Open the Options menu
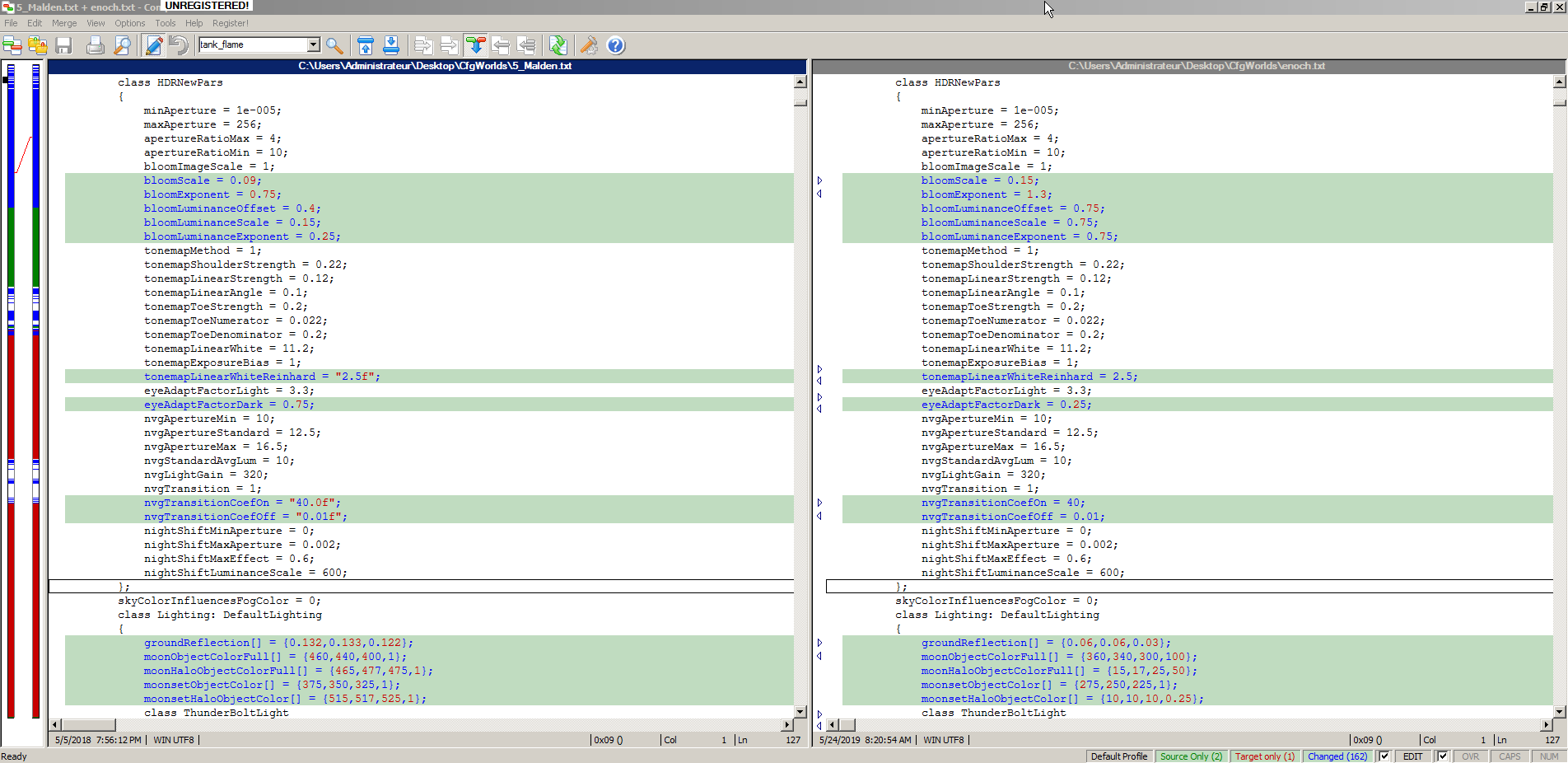This screenshot has height=763, width=1568. point(129,23)
